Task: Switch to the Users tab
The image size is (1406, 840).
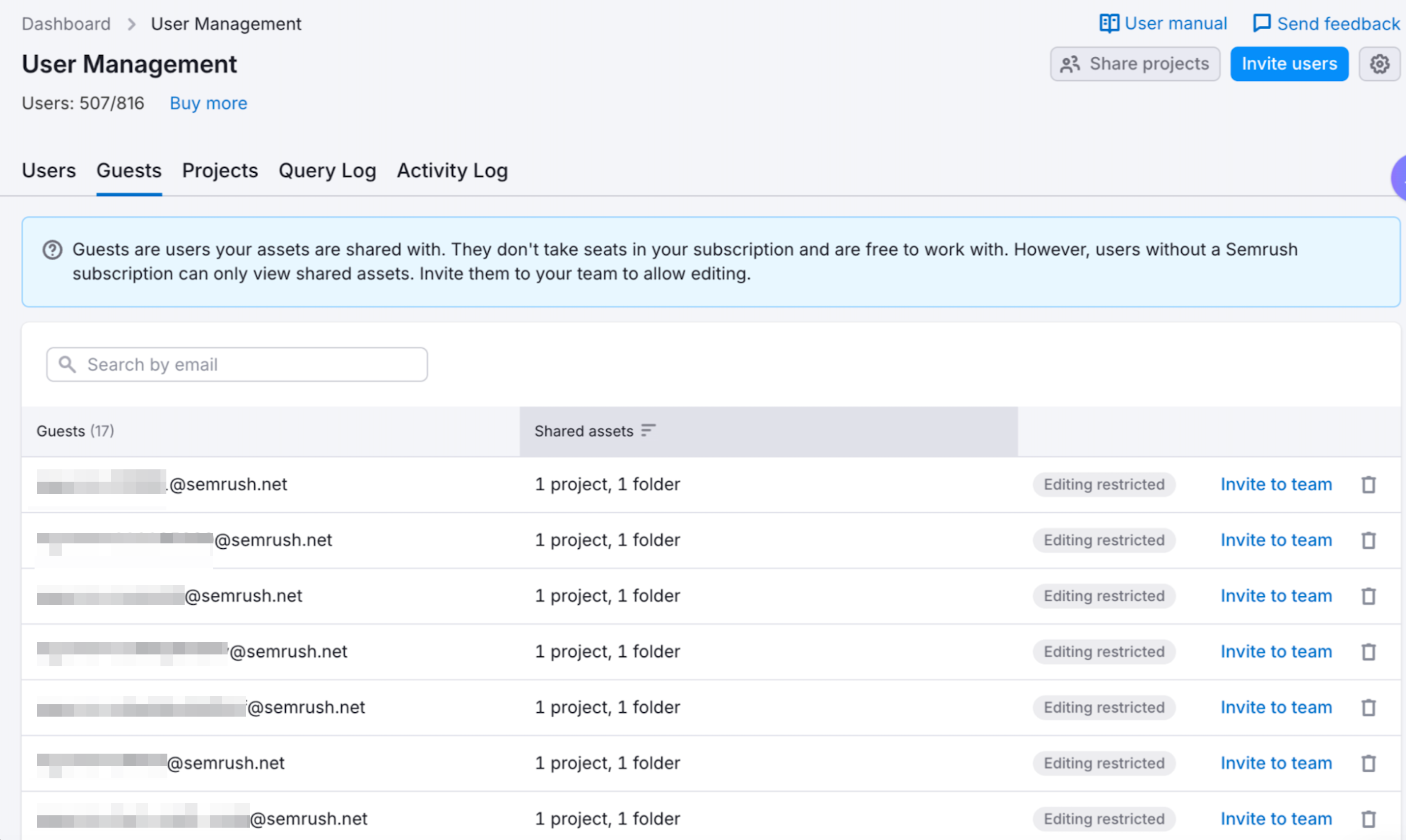Action: click(x=49, y=170)
